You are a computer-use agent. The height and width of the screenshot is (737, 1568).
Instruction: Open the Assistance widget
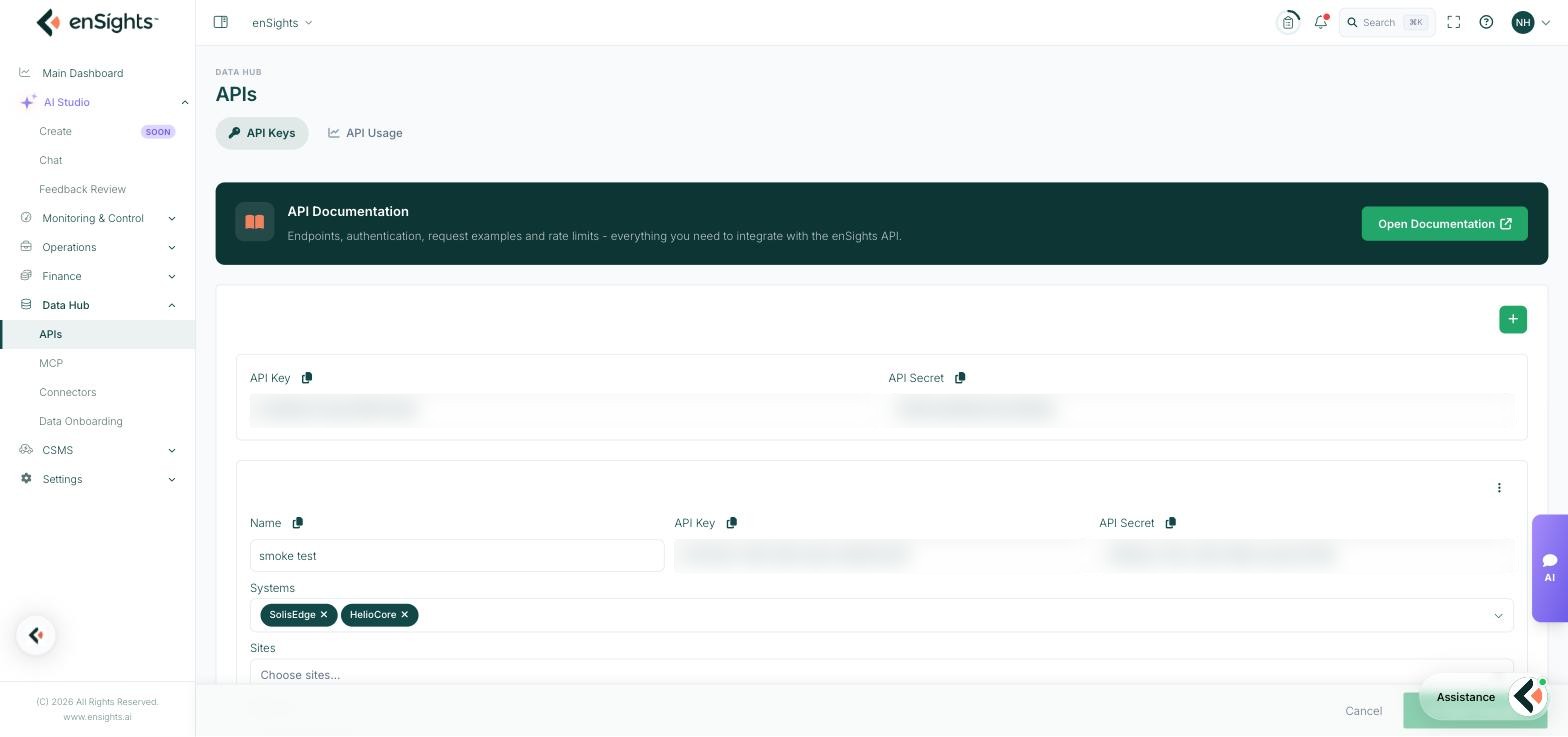[x=1485, y=697]
